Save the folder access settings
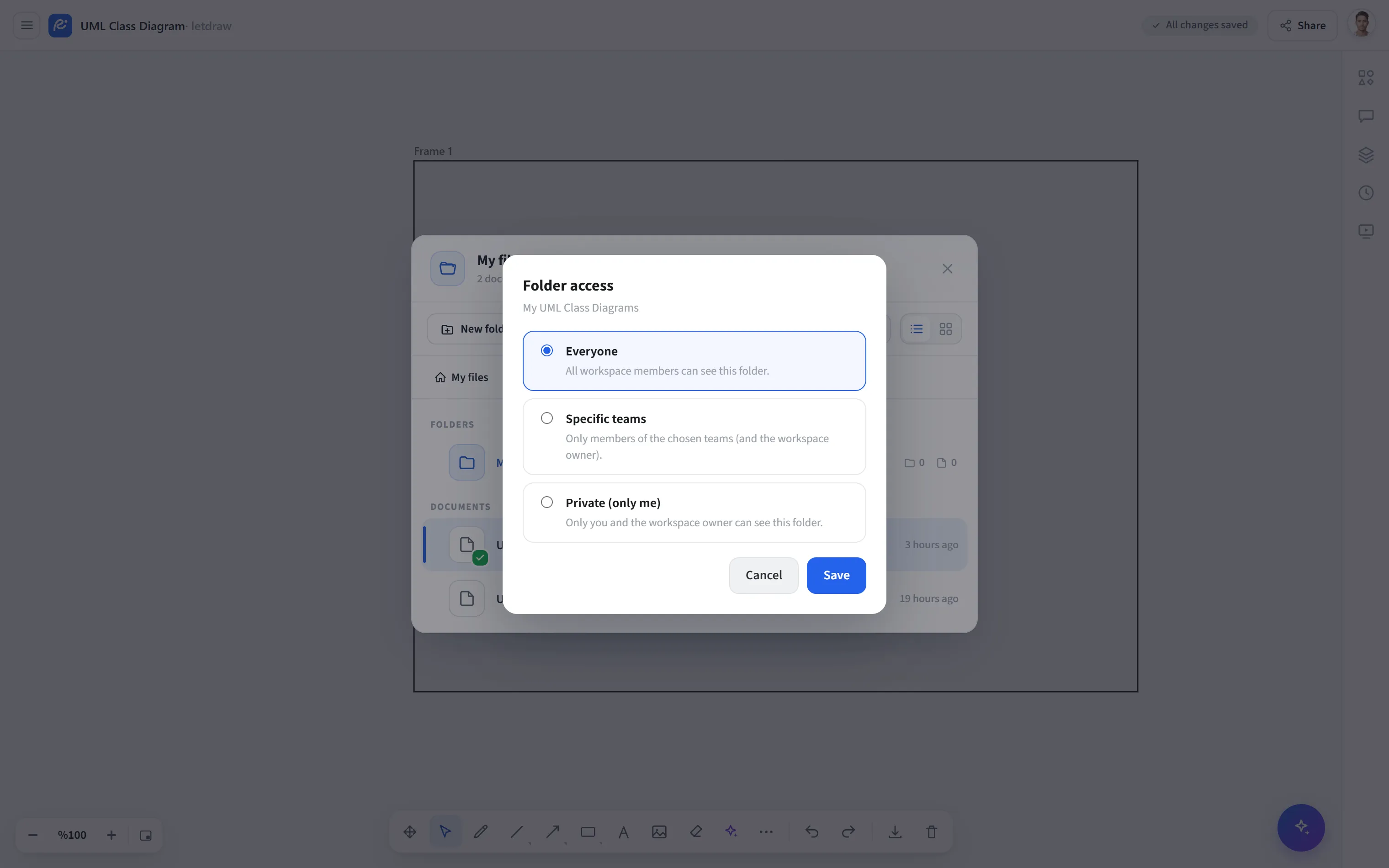 pos(836,575)
